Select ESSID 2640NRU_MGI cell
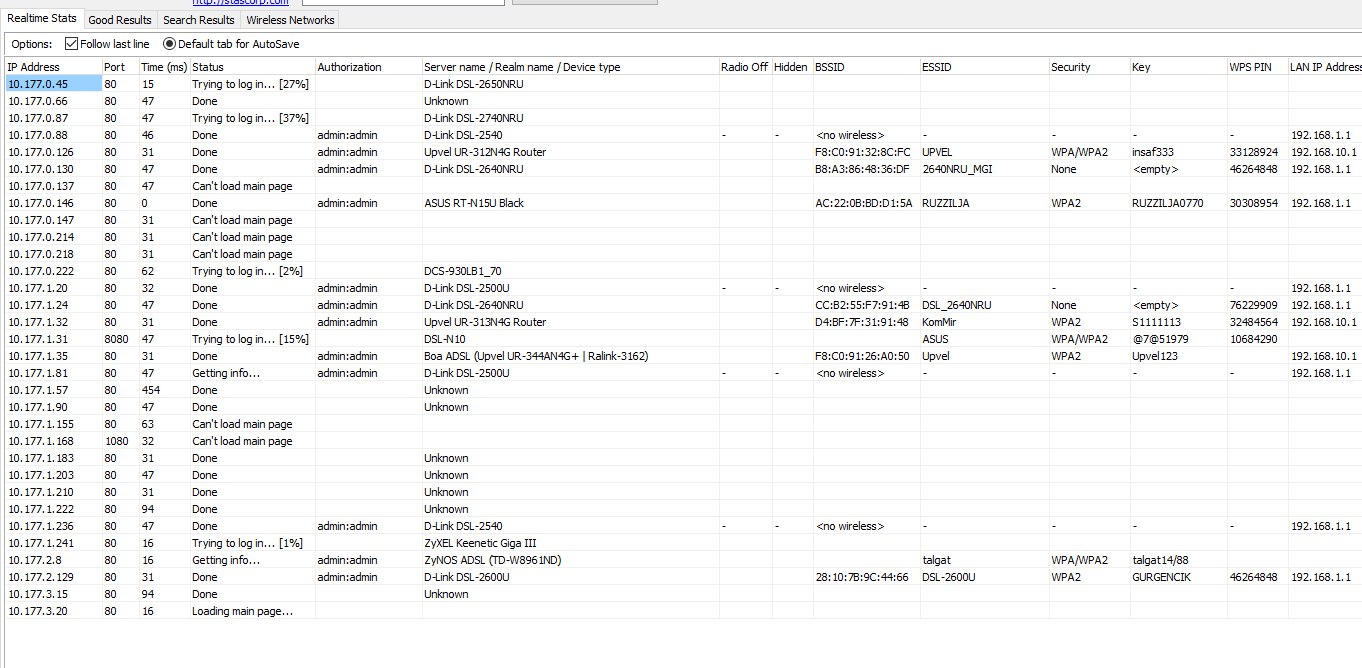 click(957, 169)
